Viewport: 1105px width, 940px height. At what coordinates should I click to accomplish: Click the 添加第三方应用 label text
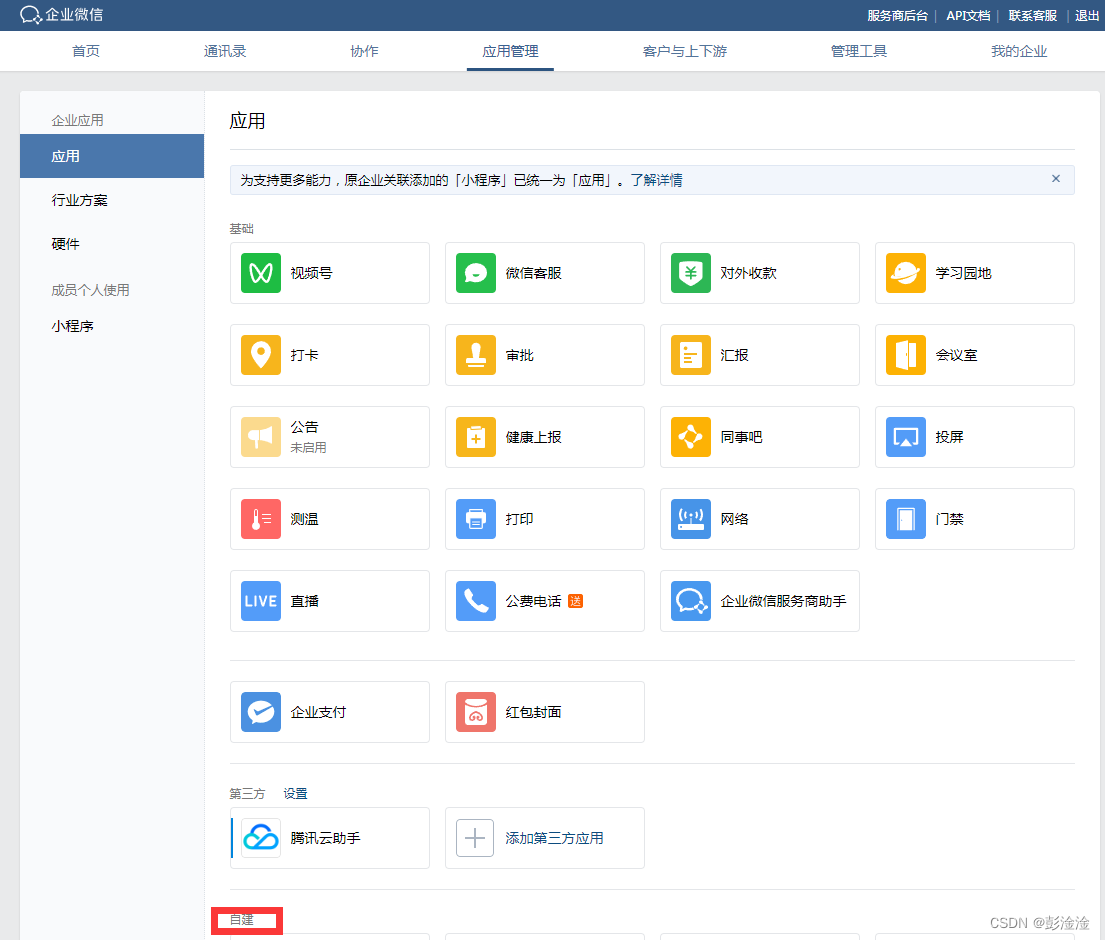pos(555,839)
